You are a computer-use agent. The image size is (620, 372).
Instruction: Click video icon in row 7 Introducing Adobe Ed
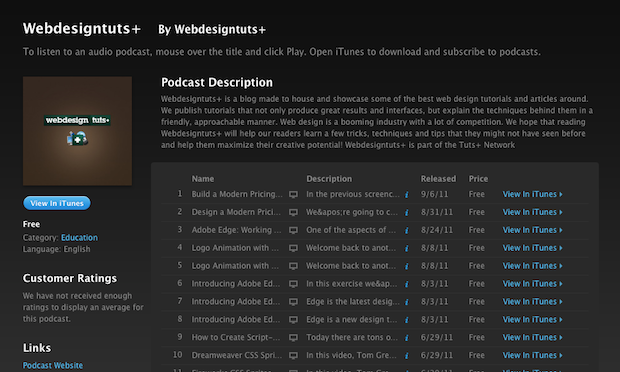coord(293,302)
